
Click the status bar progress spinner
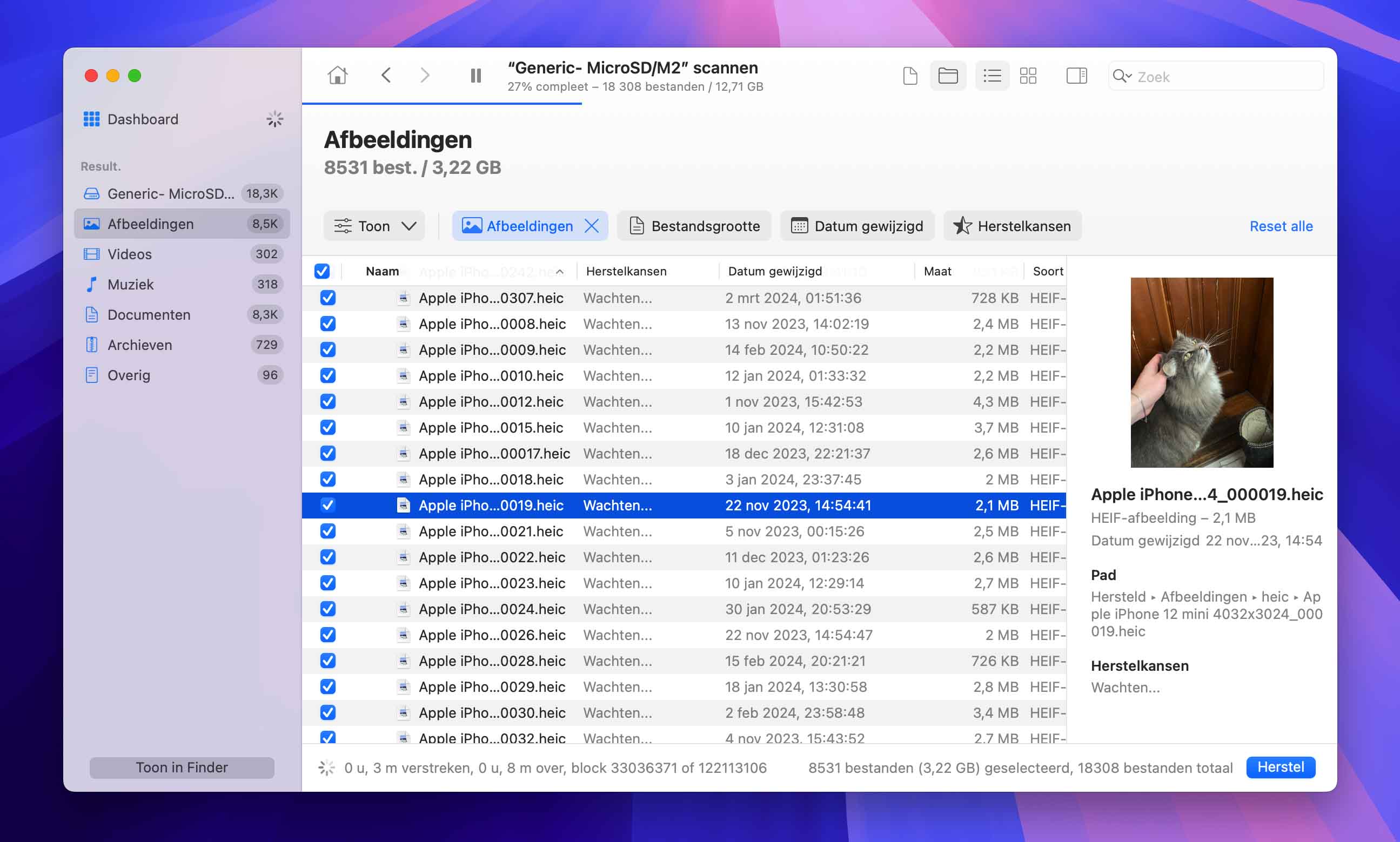click(326, 767)
